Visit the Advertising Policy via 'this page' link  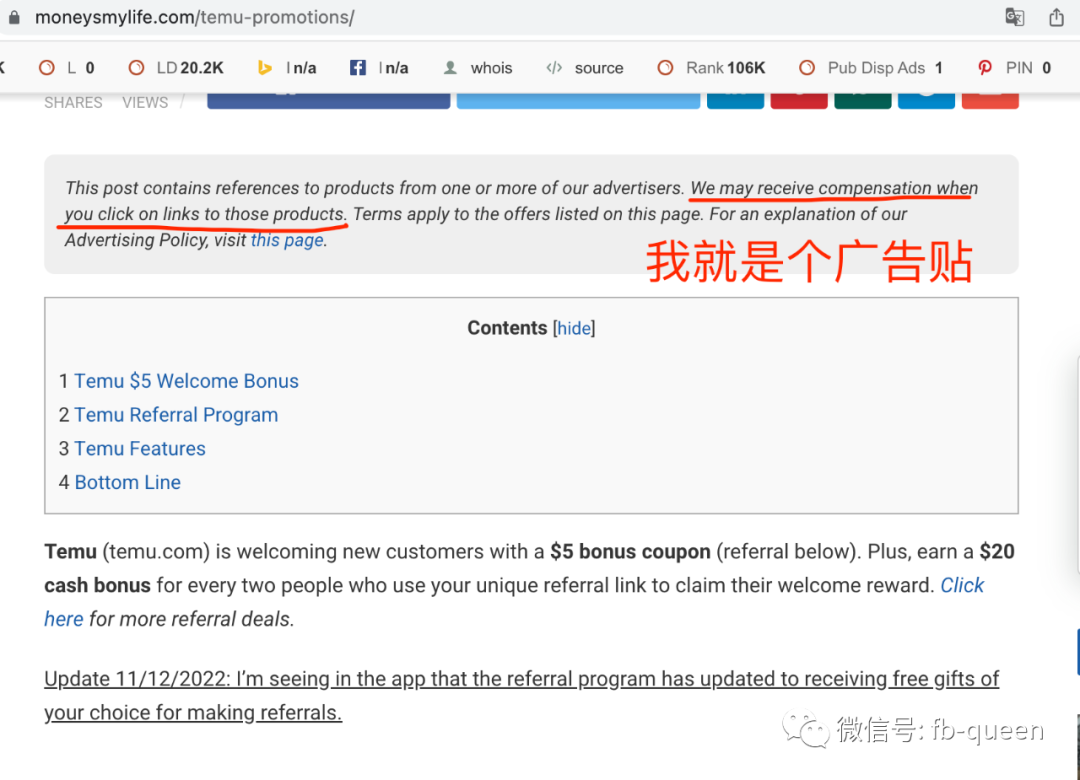[286, 240]
